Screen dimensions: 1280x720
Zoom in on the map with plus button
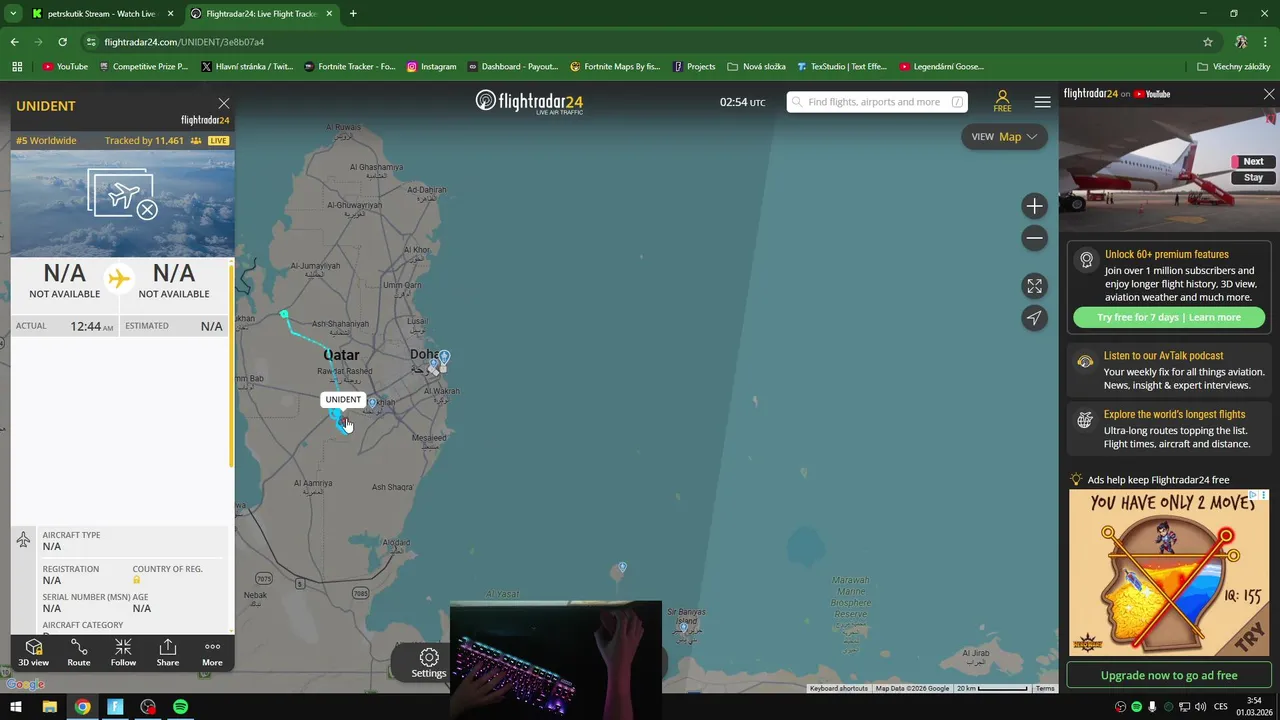1034,206
